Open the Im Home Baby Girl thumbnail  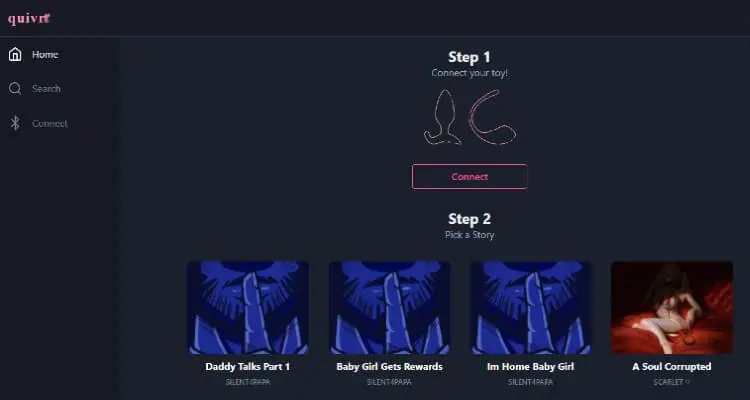click(x=530, y=308)
